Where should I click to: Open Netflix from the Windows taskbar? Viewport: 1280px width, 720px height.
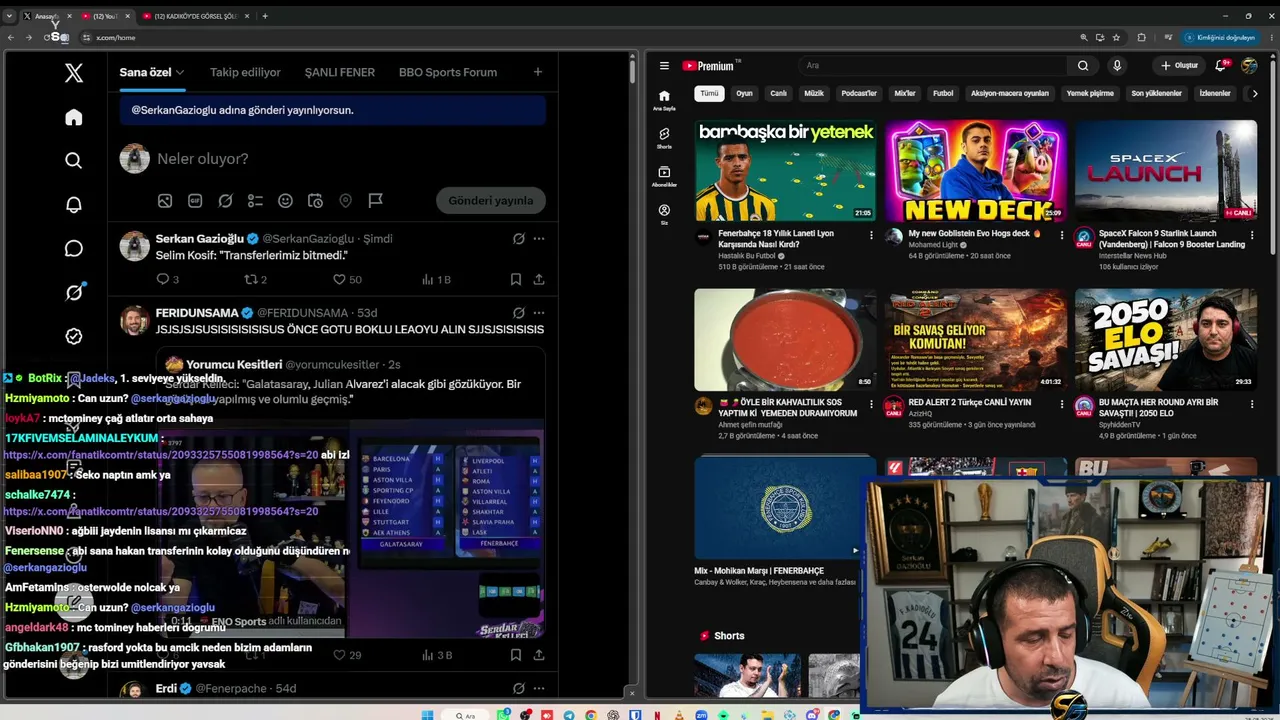(657, 715)
